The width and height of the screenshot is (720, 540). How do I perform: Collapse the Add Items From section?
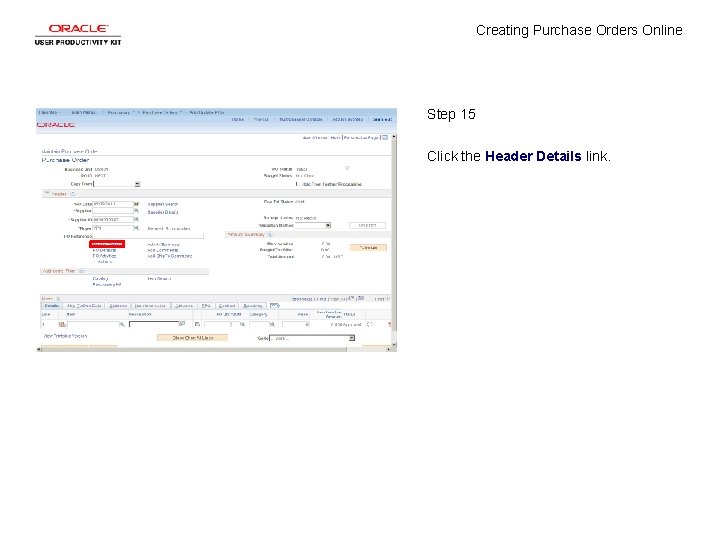(x=81, y=271)
